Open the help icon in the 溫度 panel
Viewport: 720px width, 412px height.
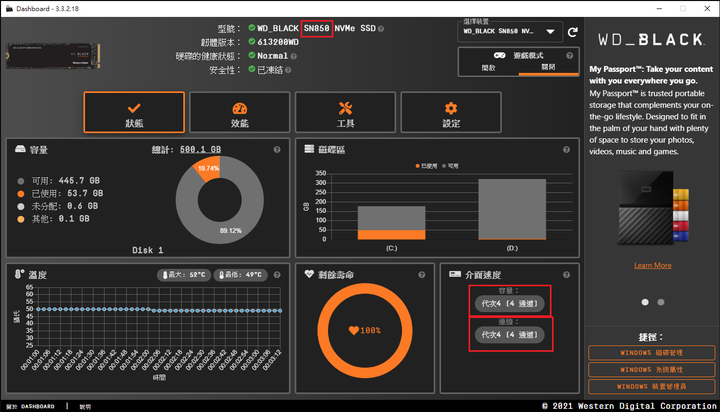(x=277, y=275)
